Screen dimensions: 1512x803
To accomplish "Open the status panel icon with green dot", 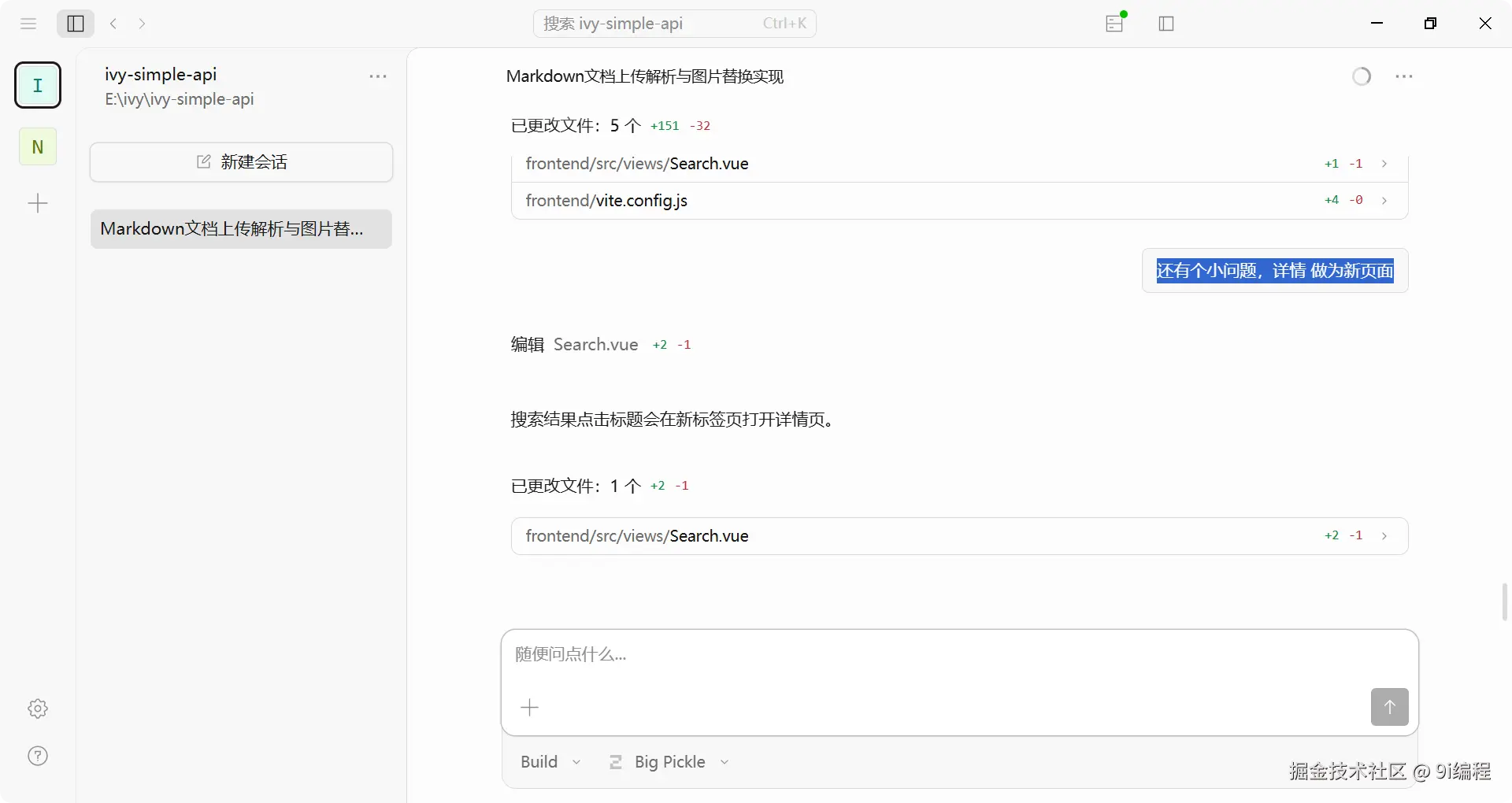I will point(1115,23).
